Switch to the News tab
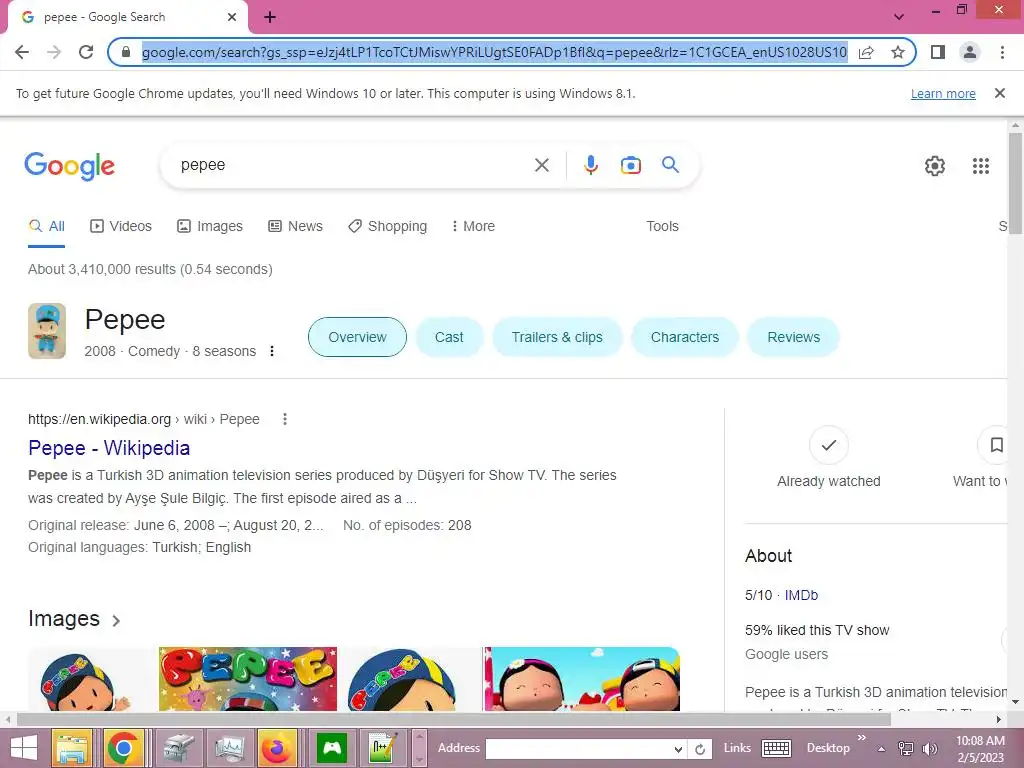 coord(295,227)
